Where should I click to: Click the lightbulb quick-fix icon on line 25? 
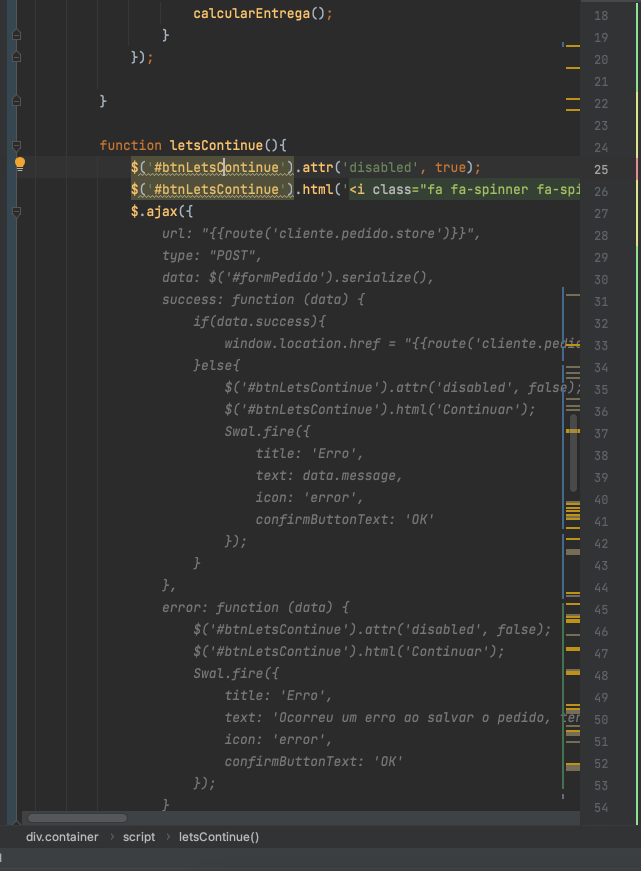pyautogui.click(x=18, y=163)
